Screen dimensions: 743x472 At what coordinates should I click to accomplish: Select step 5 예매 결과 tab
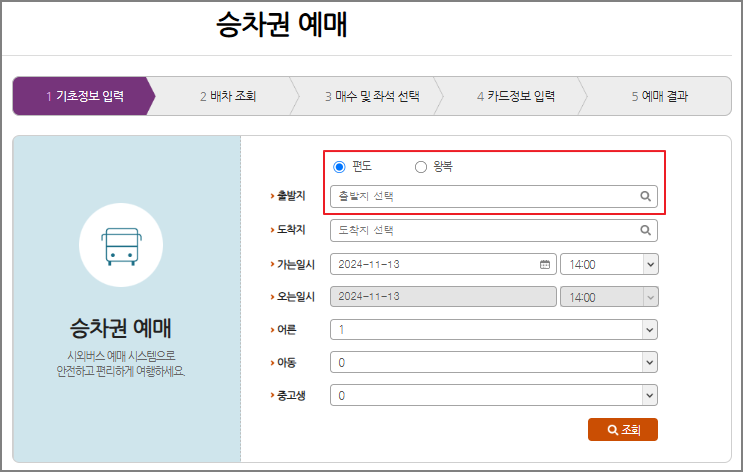tap(659, 96)
